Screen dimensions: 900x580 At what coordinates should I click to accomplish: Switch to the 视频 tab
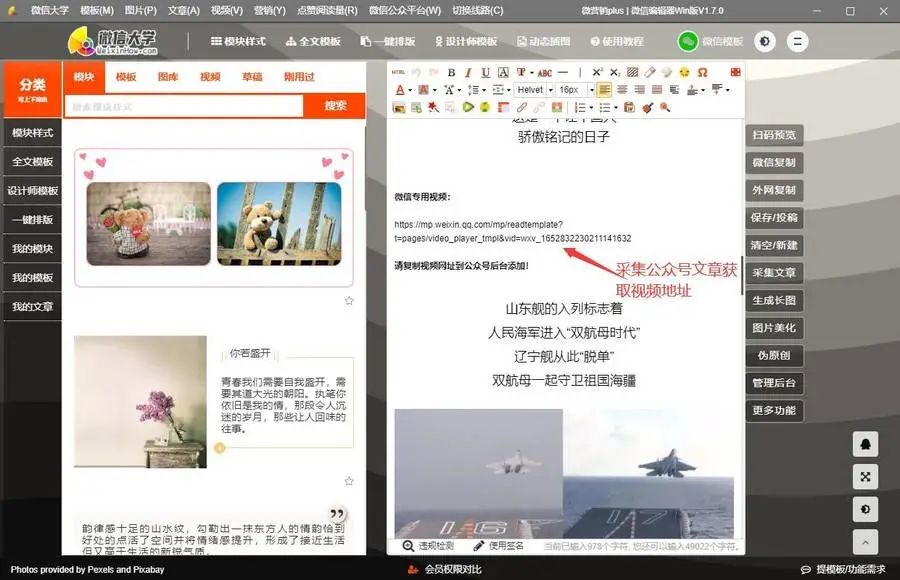(x=210, y=76)
